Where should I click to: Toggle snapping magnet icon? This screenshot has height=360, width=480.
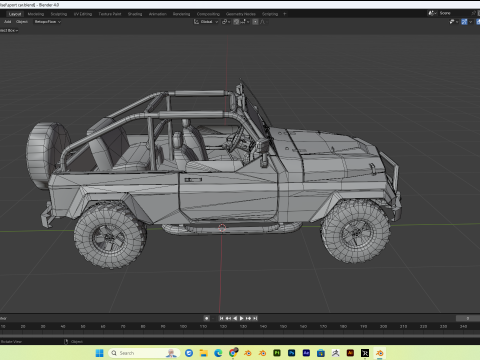pos(236,22)
